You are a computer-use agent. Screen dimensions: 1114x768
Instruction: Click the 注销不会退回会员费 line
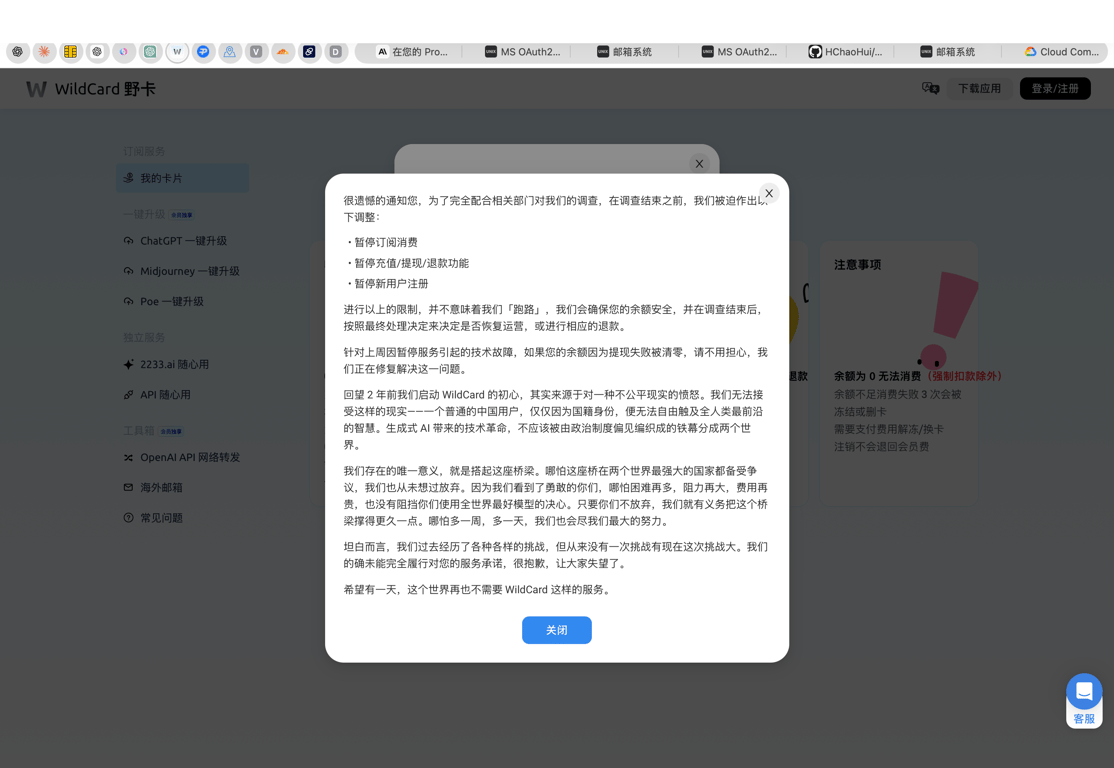882,447
